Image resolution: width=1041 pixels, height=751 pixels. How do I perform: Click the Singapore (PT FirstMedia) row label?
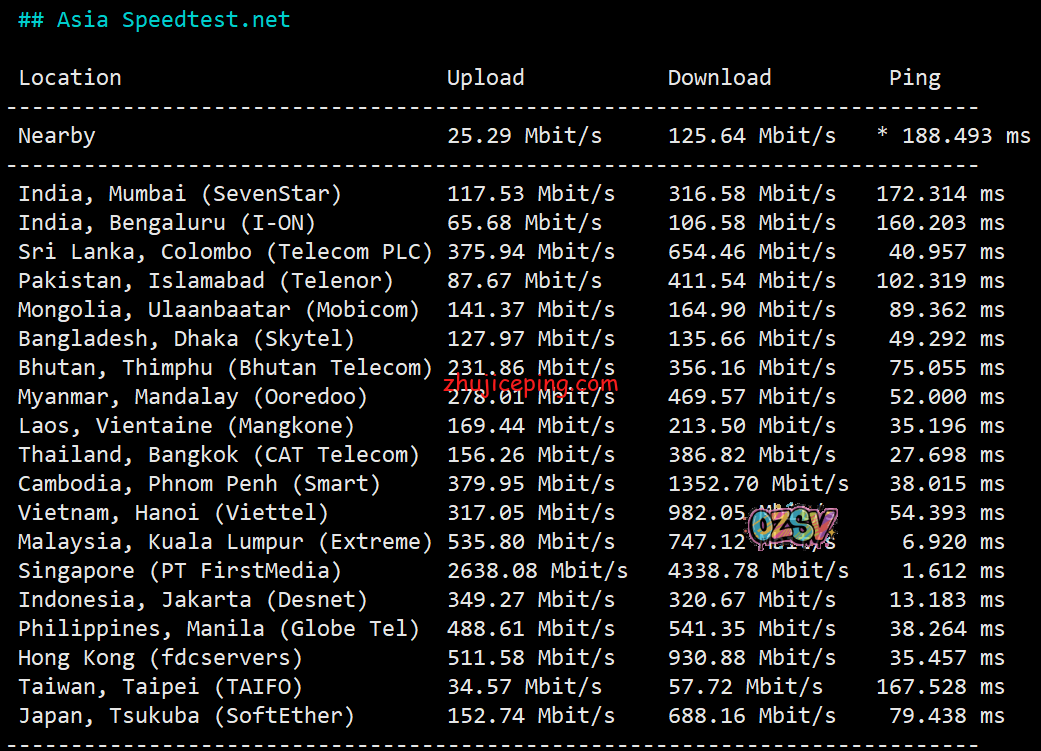180,571
